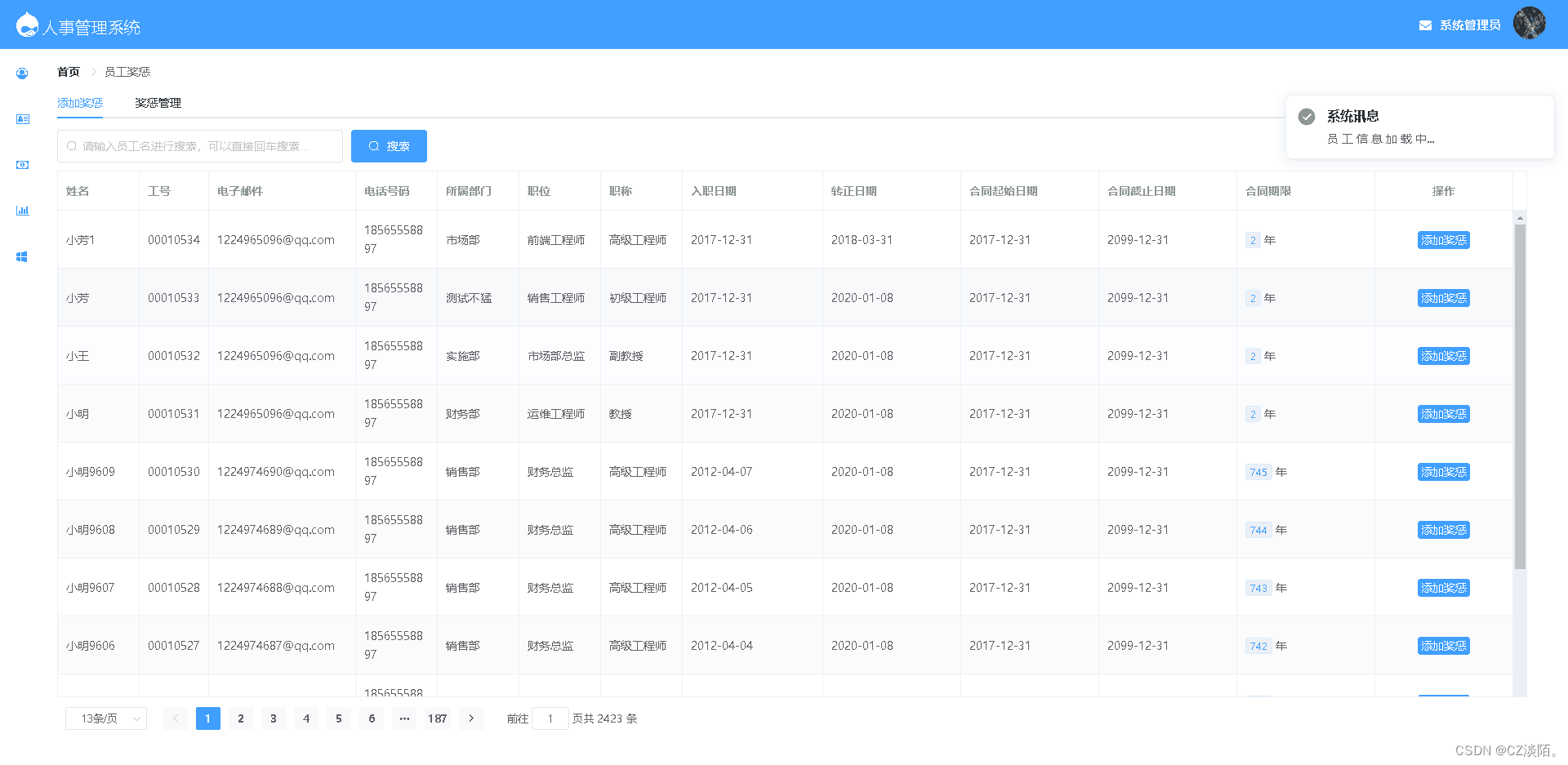
Task: Focus the employee name search field
Action: pyautogui.click(x=200, y=146)
